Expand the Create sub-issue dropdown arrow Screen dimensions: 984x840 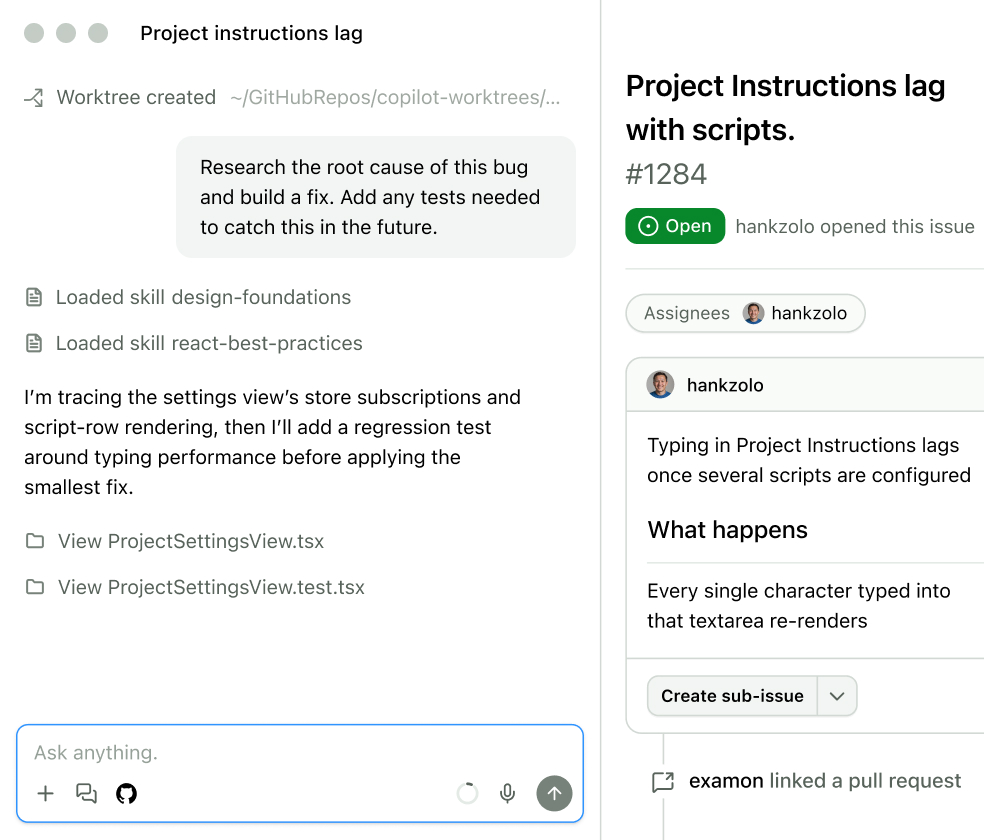(x=837, y=696)
